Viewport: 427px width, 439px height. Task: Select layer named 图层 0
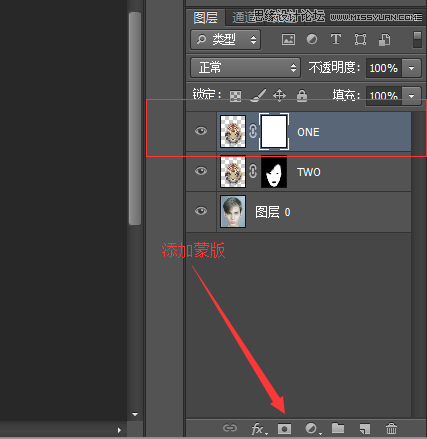pyautogui.click(x=273, y=212)
